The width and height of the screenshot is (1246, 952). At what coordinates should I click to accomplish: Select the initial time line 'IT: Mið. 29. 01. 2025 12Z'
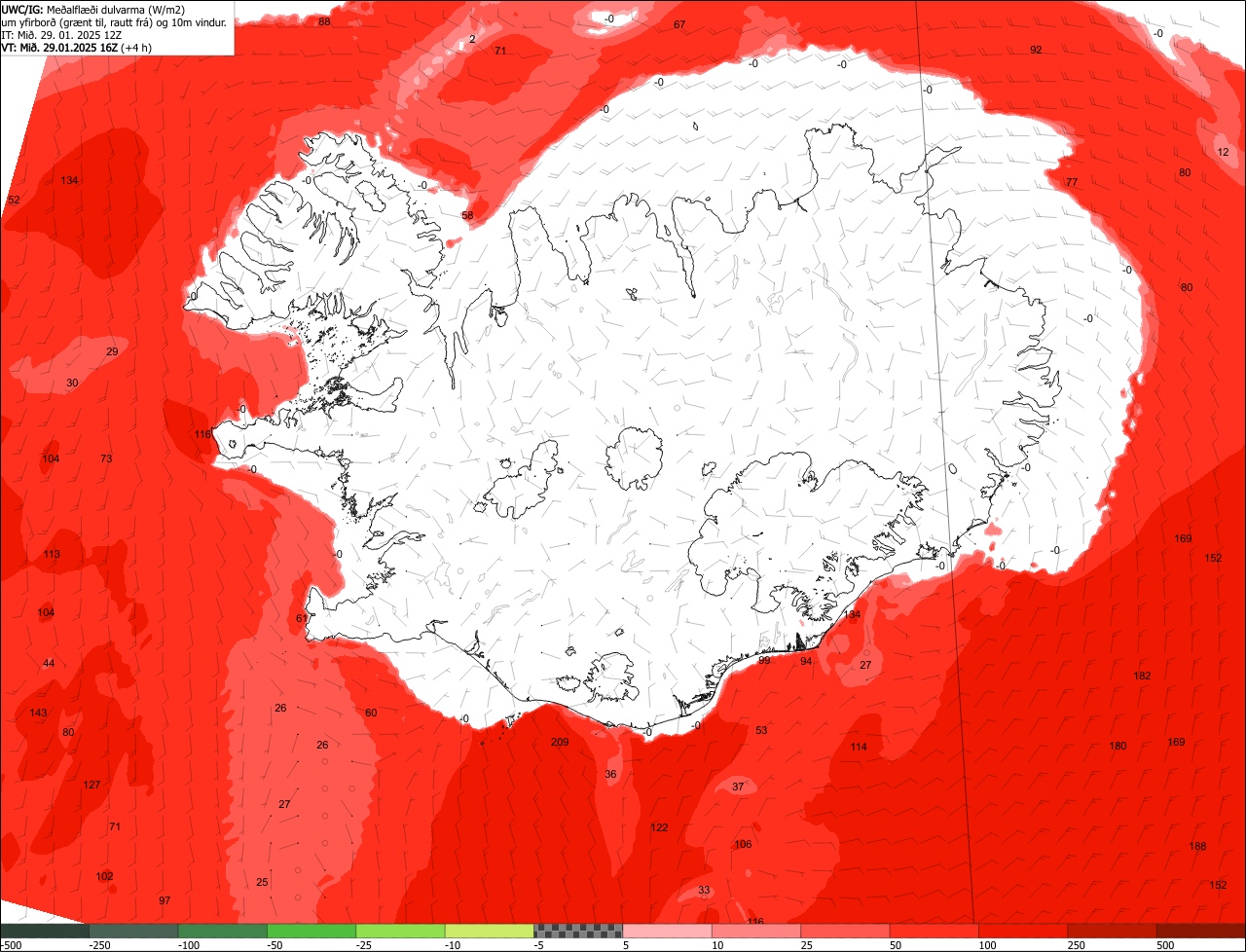pos(61,35)
